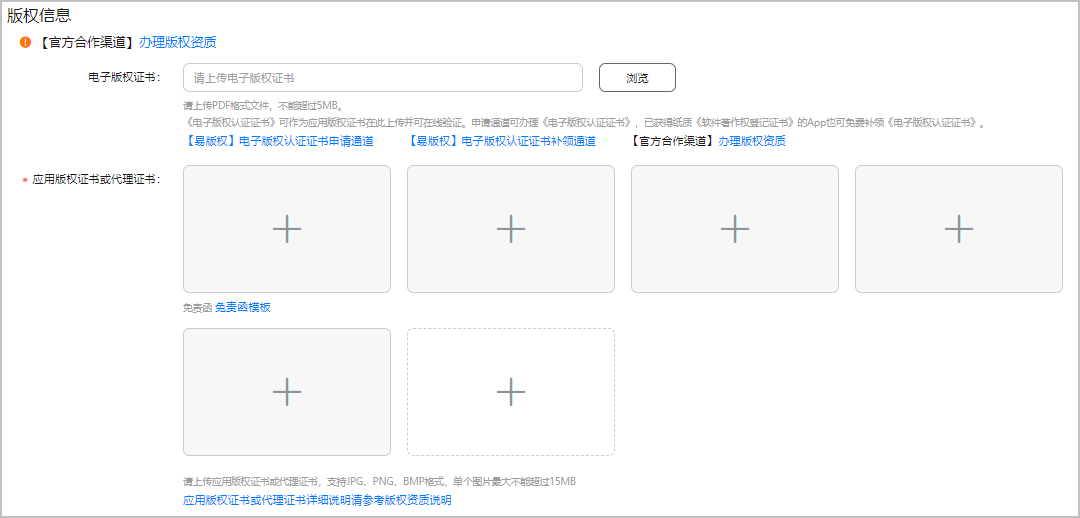This screenshot has height=518, width=1080.
Task: Focus the 请上传电子版权证书 input field
Action: pyautogui.click(x=383, y=78)
